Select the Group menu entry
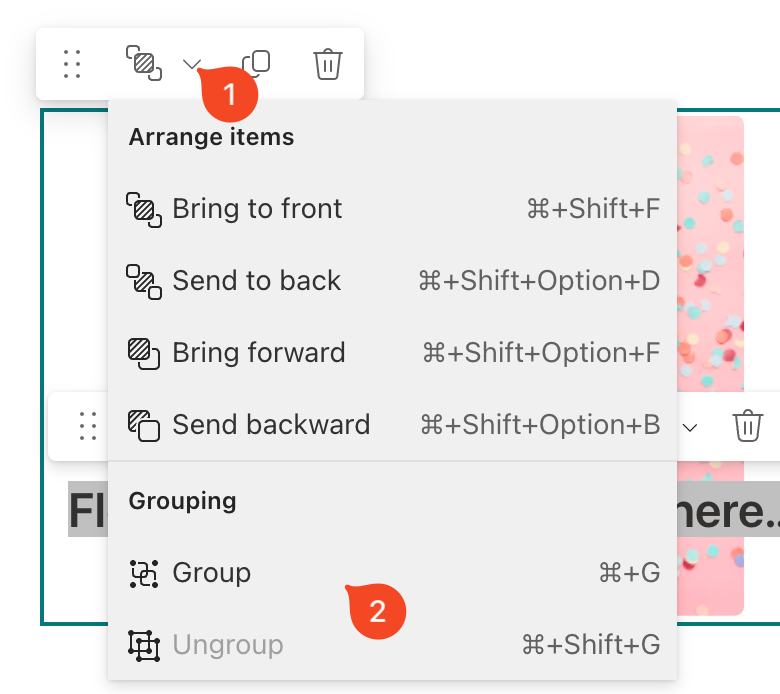This screenshot has height=694, width=780. point(211,573)
